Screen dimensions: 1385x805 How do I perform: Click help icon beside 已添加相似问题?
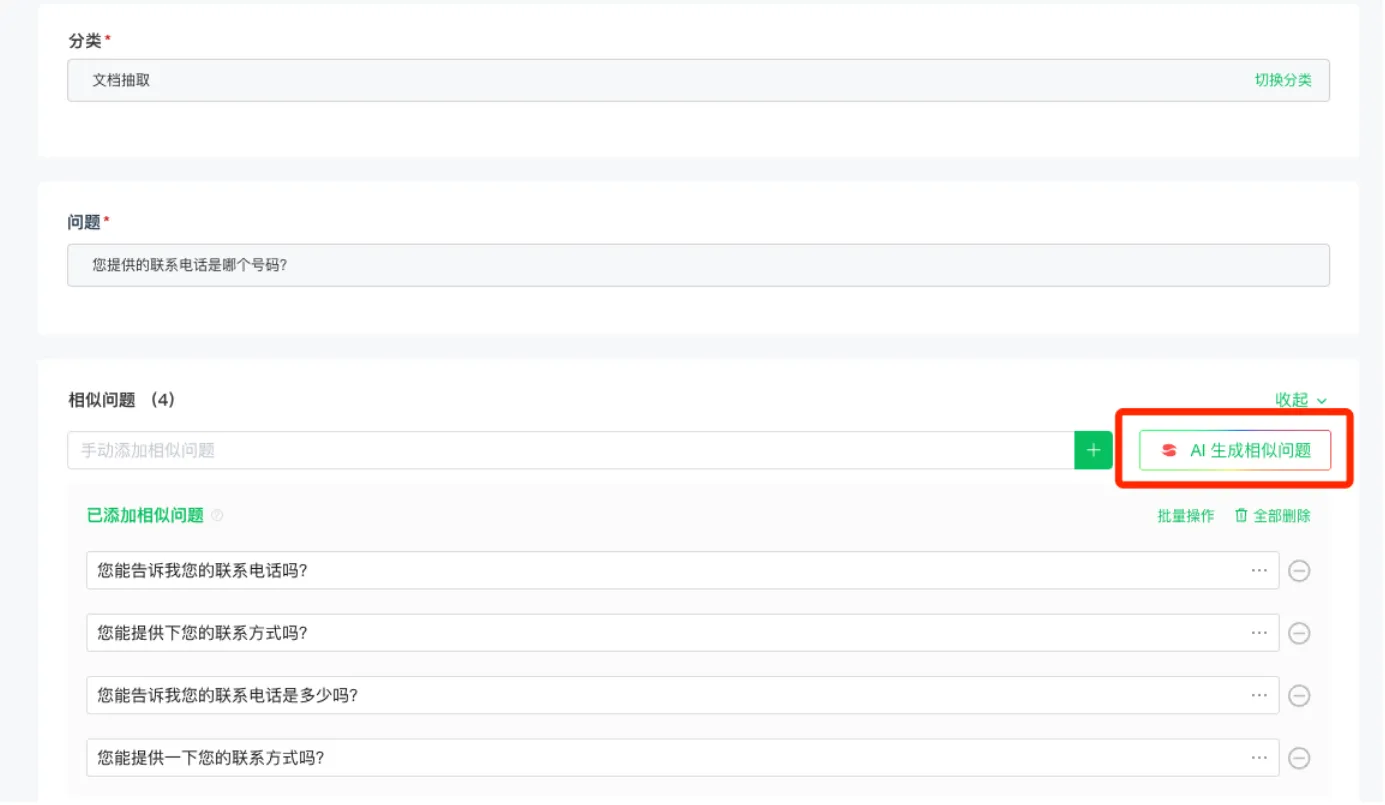217,516
